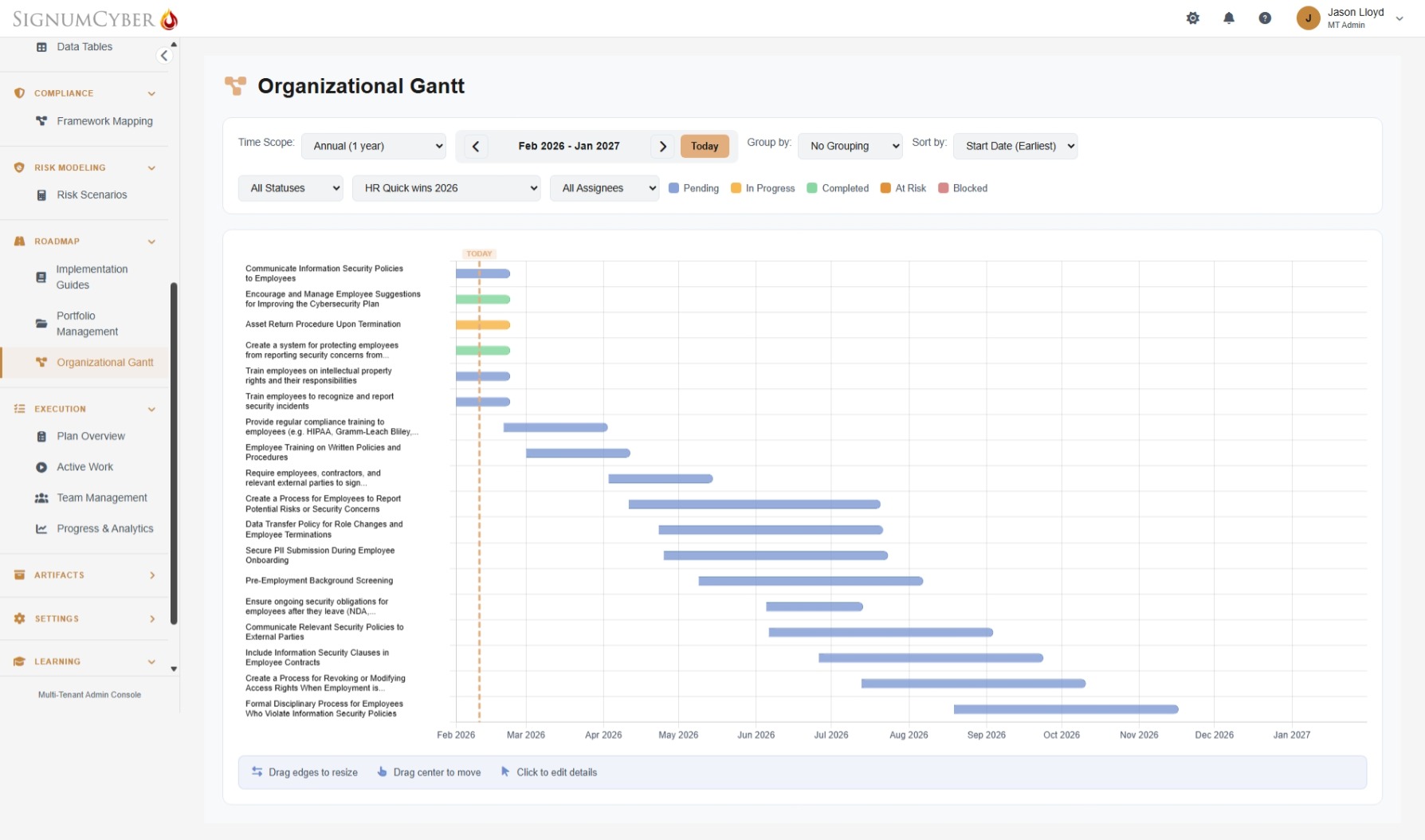
Task: Click the Today button
Action: pyautogui.click(x=705, y=146)
